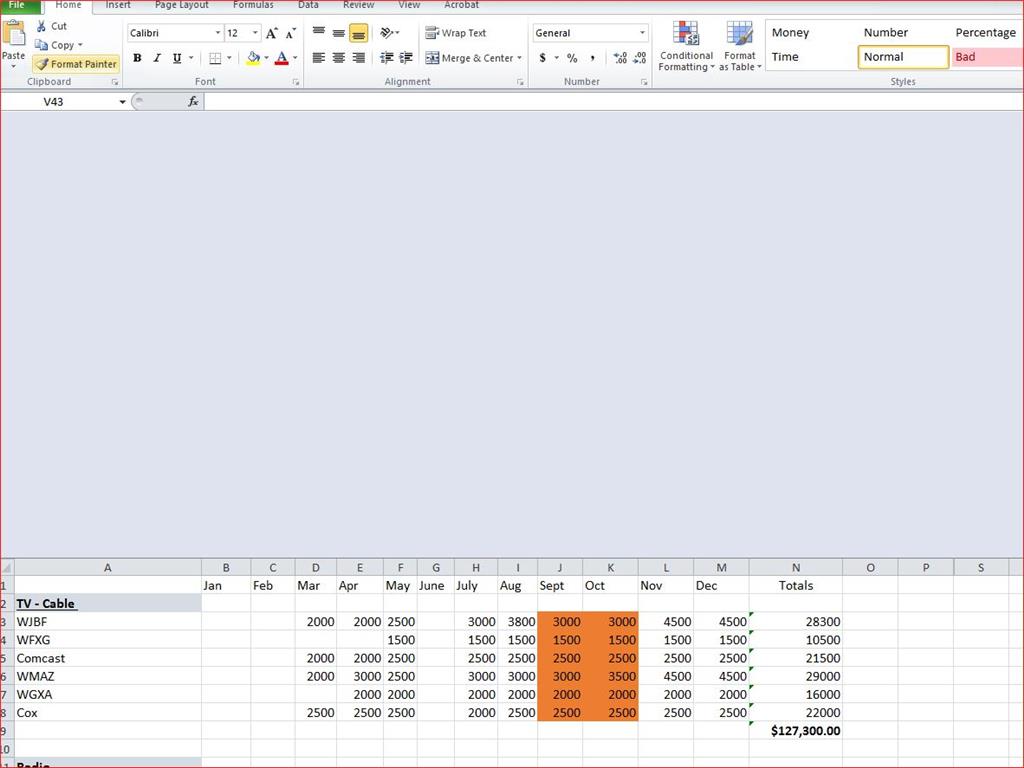Toggle Wrap Text
The width and height of the screenshot is (1024, 768).
[456, 33]
